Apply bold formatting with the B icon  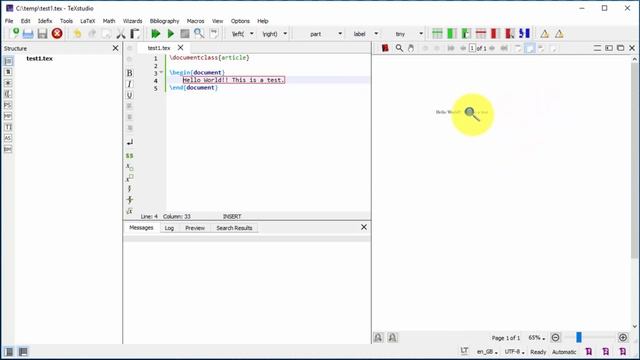tap(129, 73)
